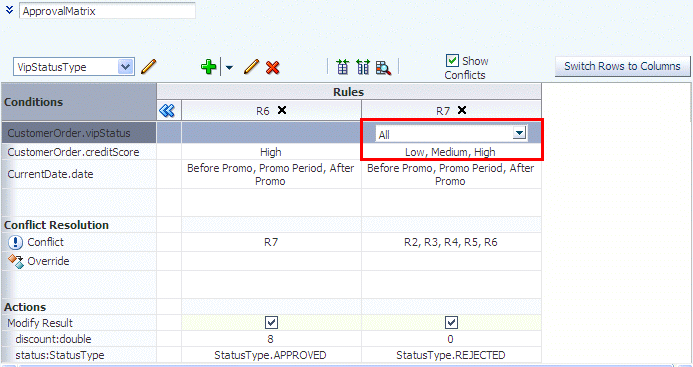Click the Override icon
Image resolution: width=693 pixels, height=367 pixels.
(x=15, y=261)
